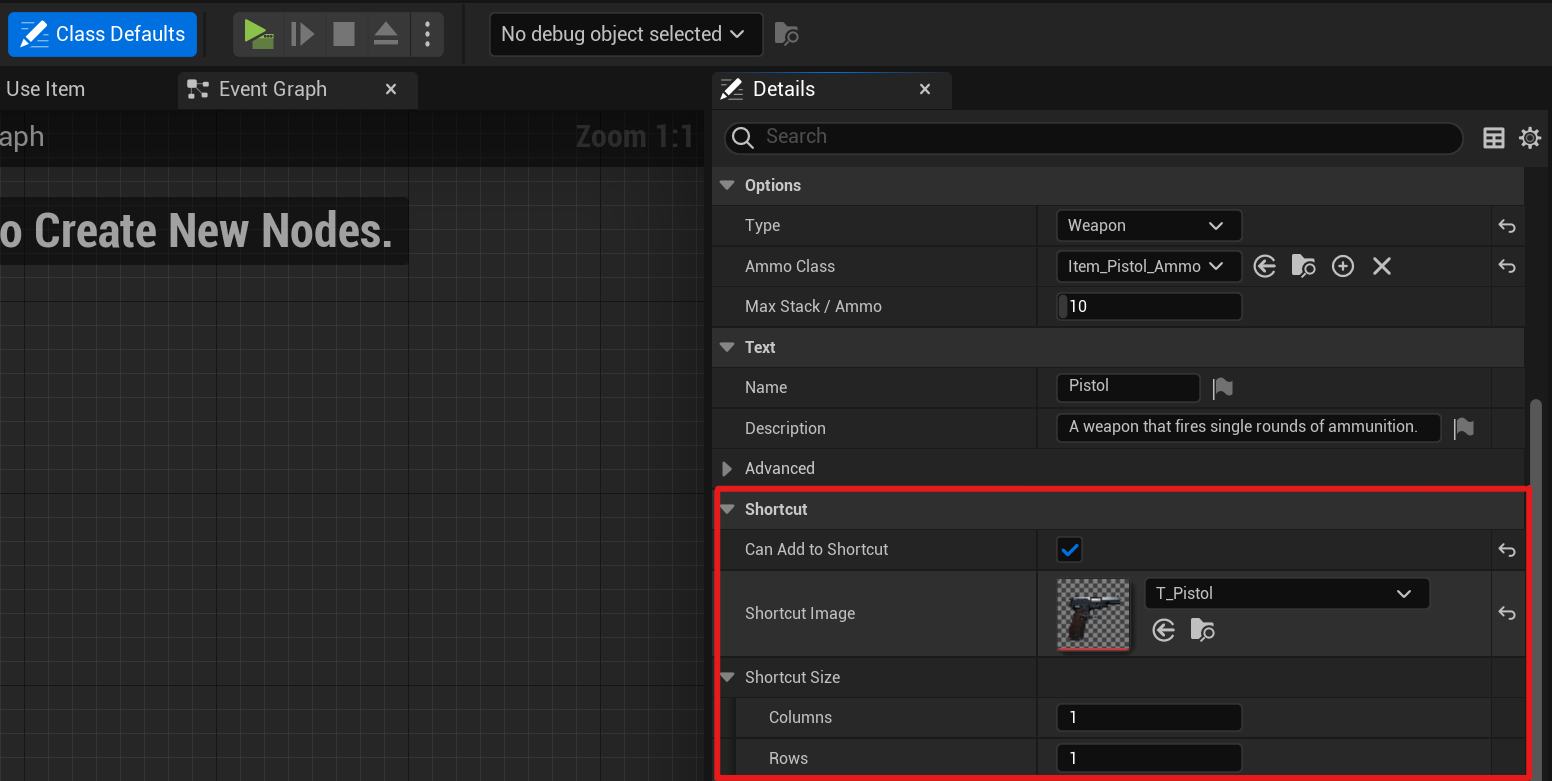Click the Rows value field
1552x781 pixels.
1149,758
